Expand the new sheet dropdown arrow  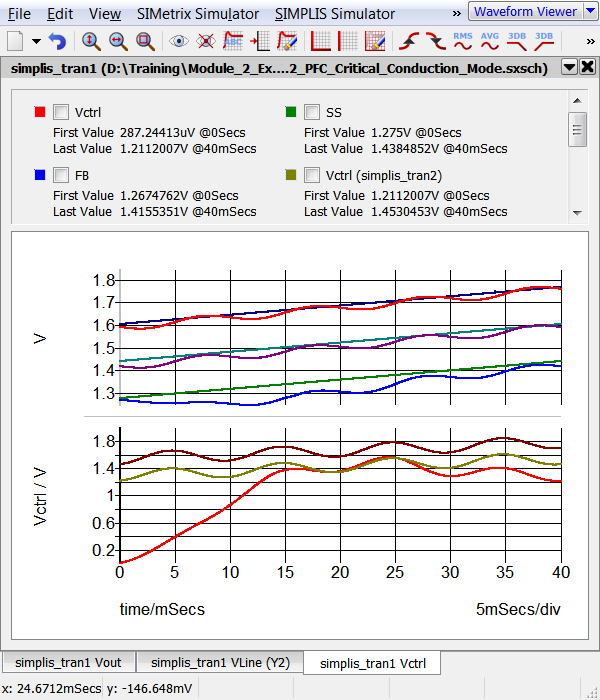coord(37,41)
